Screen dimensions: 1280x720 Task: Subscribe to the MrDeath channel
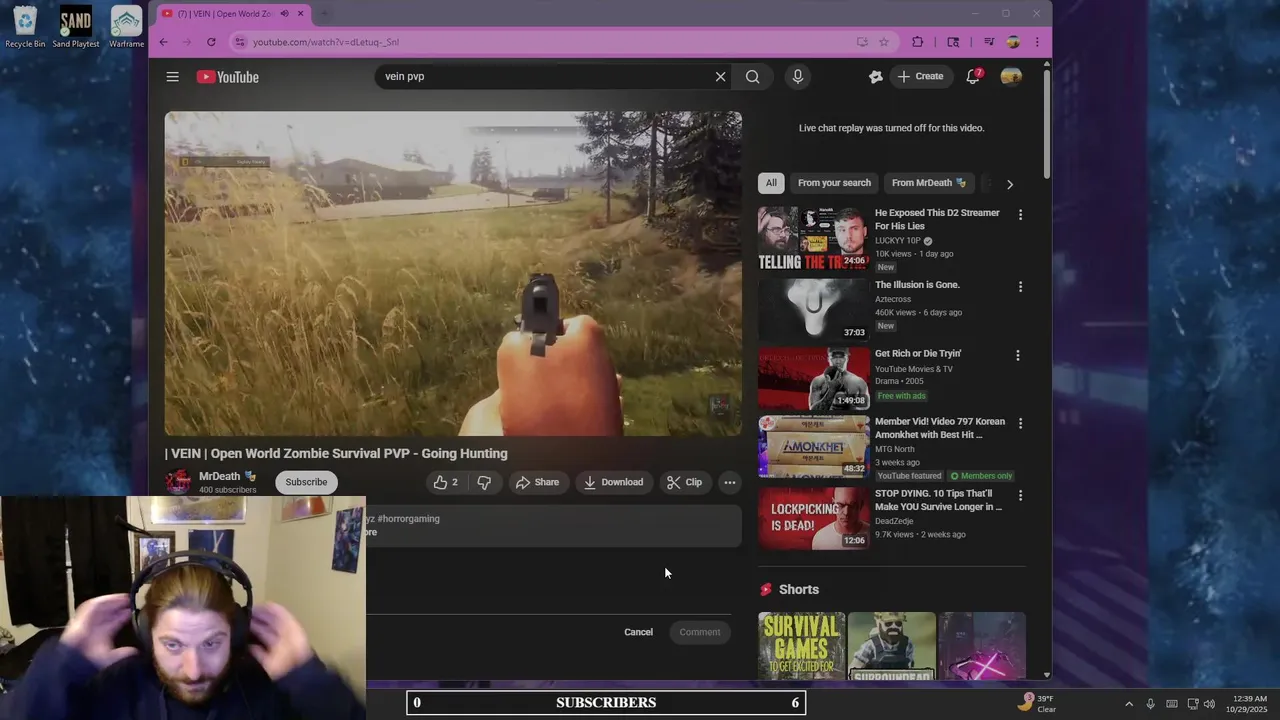[306, 482]
